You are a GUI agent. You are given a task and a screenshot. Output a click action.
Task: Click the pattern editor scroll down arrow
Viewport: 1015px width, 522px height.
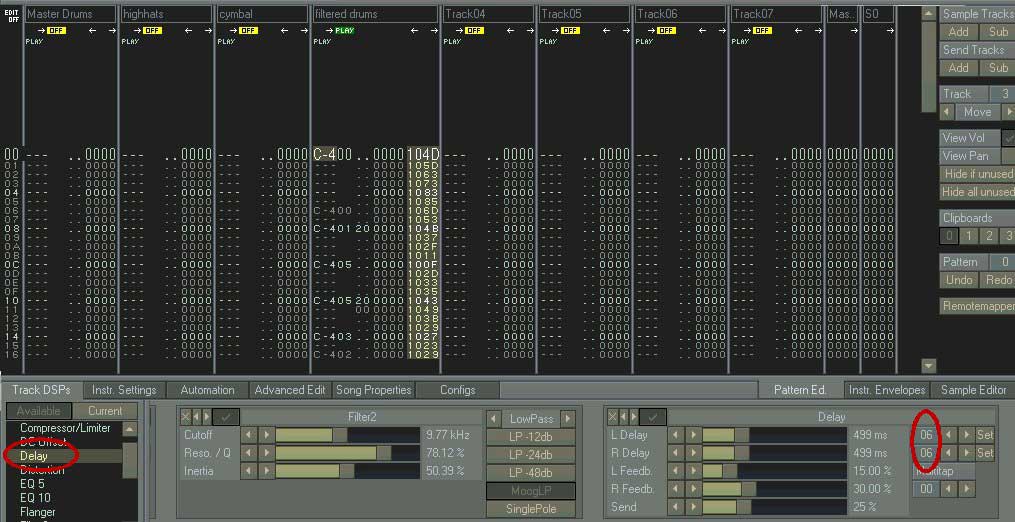928,366
